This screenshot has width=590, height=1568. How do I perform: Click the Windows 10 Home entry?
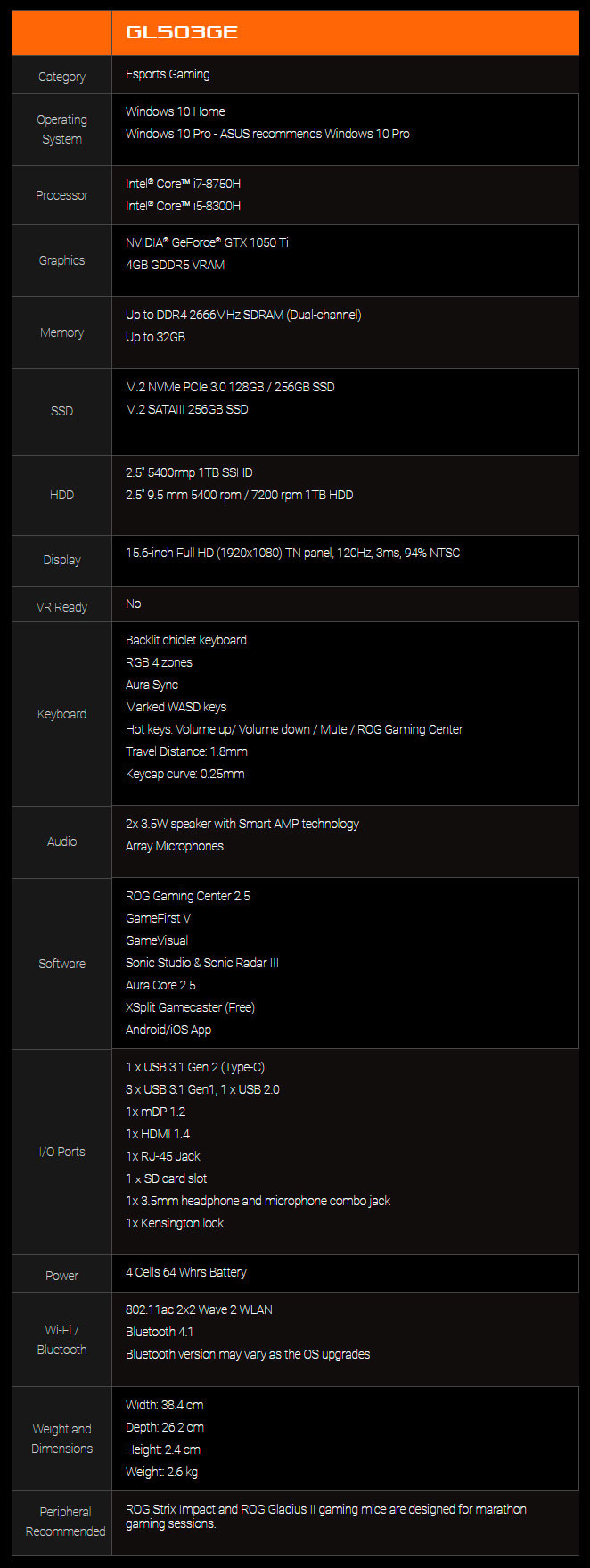[175, 111]
